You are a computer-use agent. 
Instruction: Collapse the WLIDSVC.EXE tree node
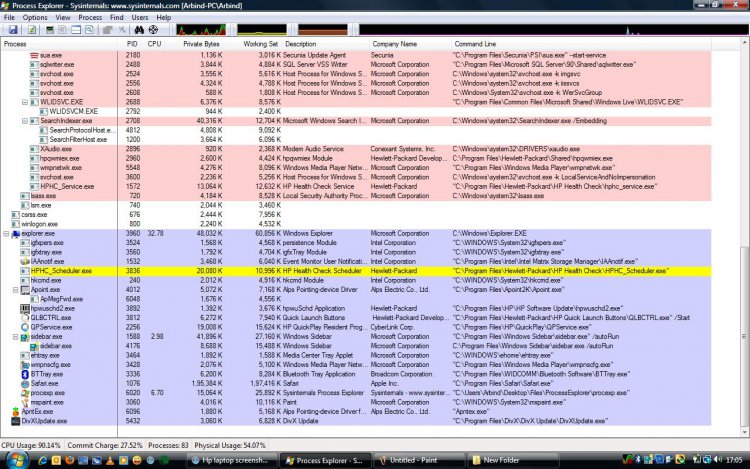tap(25, 102)
